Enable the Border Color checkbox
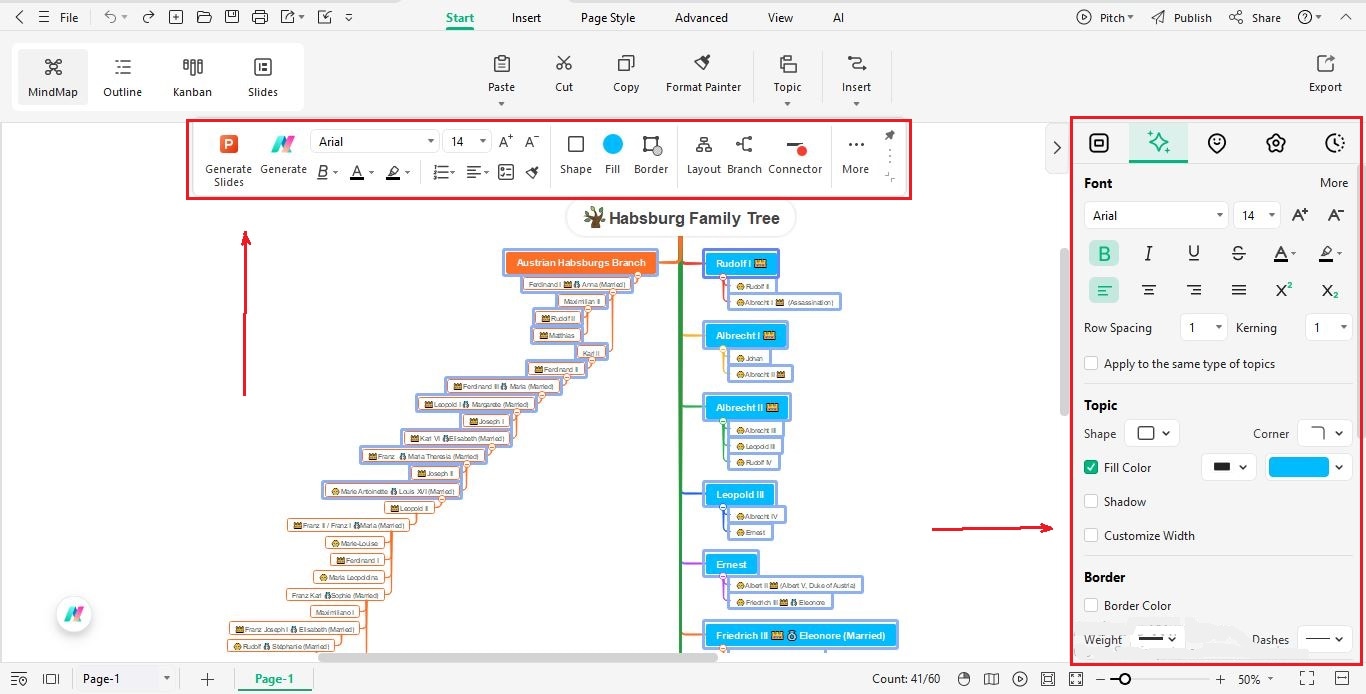Image resolution: width=1366 pixels, height=694 pixels. click(1091, 605)
